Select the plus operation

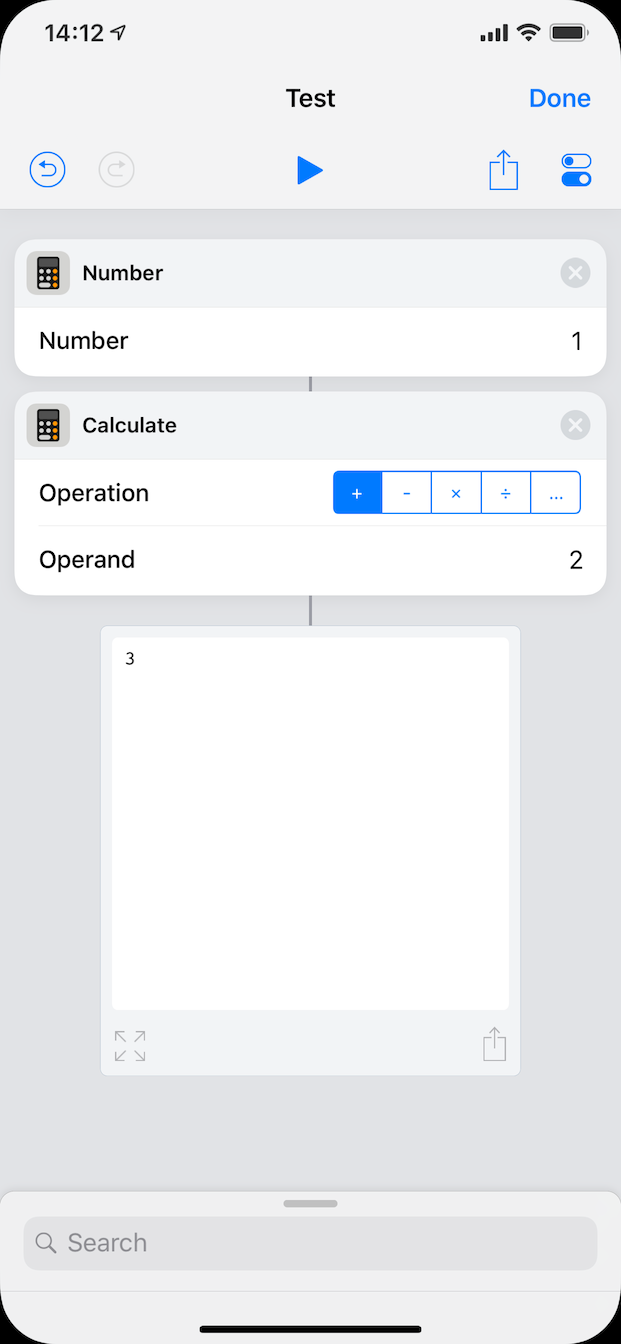click(x=357, y=493)
